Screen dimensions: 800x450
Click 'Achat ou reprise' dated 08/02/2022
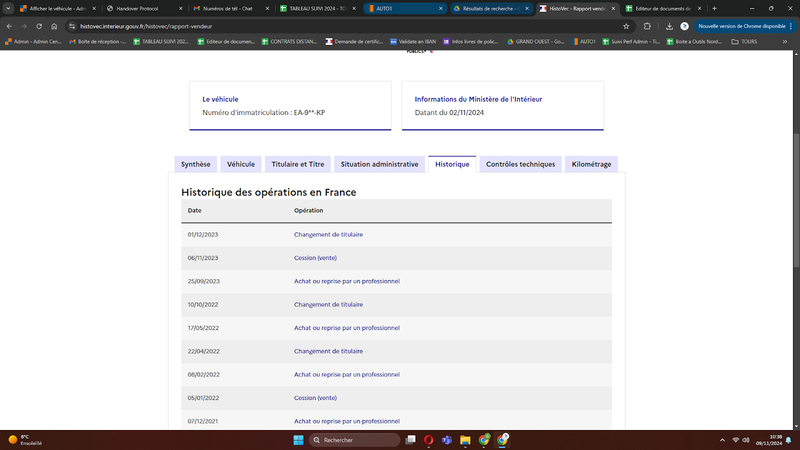click(347, 374)
